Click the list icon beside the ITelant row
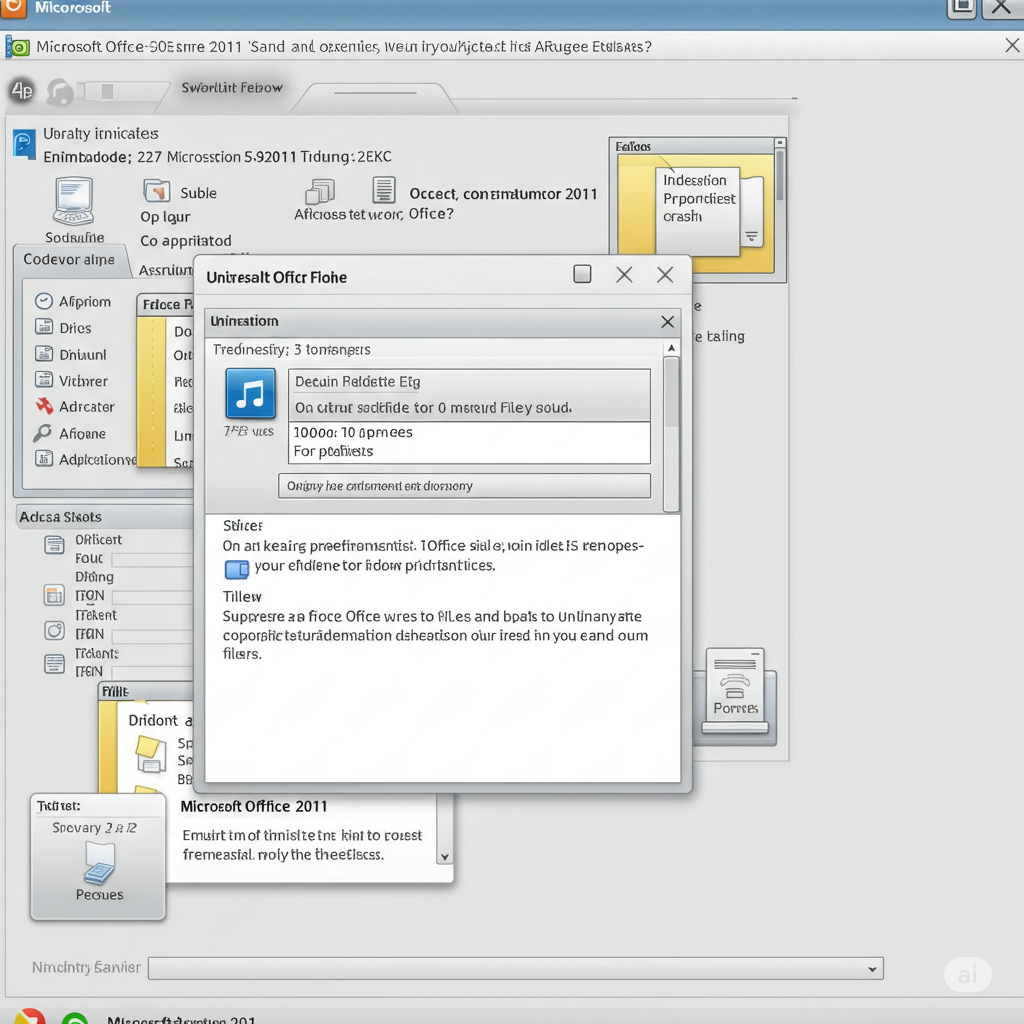This screenshot has width=1024, height=1024. pos(54,664)
